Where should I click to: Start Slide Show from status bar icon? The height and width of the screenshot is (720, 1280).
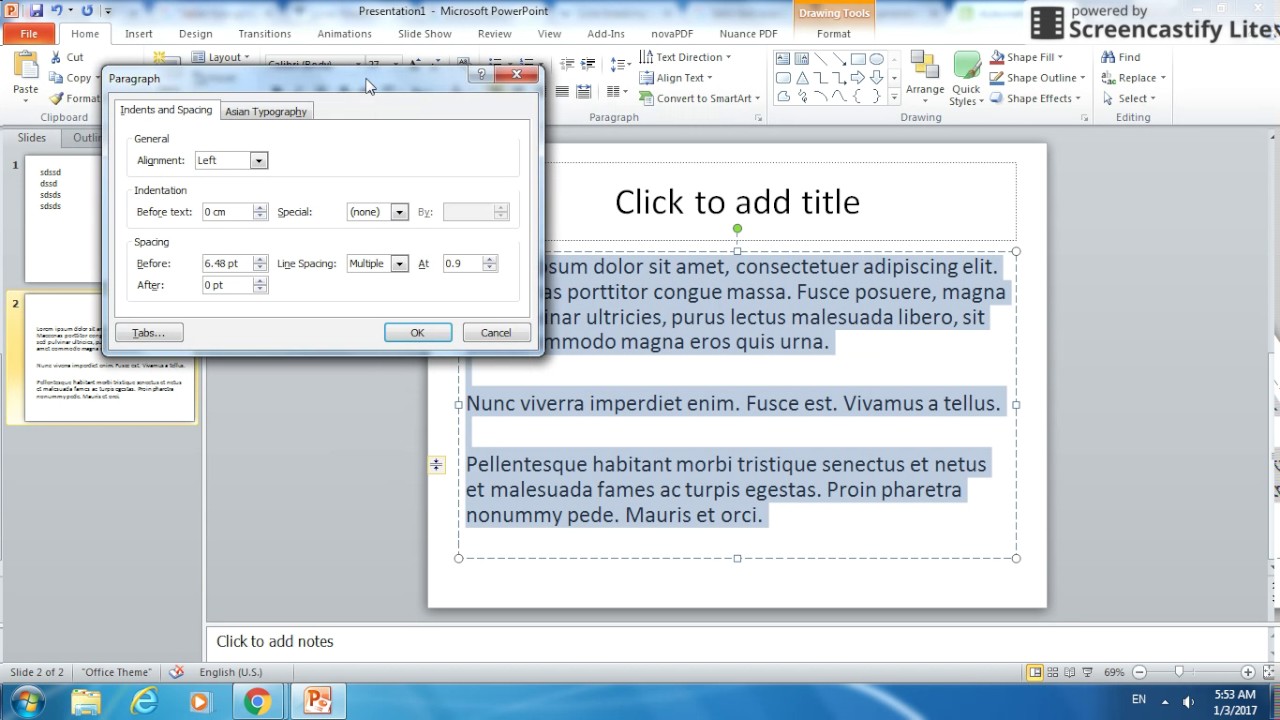pos(1087,672)
